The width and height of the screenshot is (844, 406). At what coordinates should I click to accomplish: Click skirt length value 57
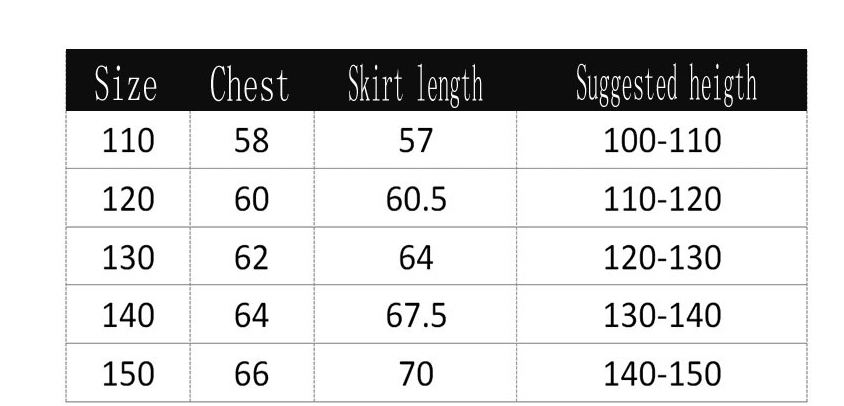tap(416, 140)
